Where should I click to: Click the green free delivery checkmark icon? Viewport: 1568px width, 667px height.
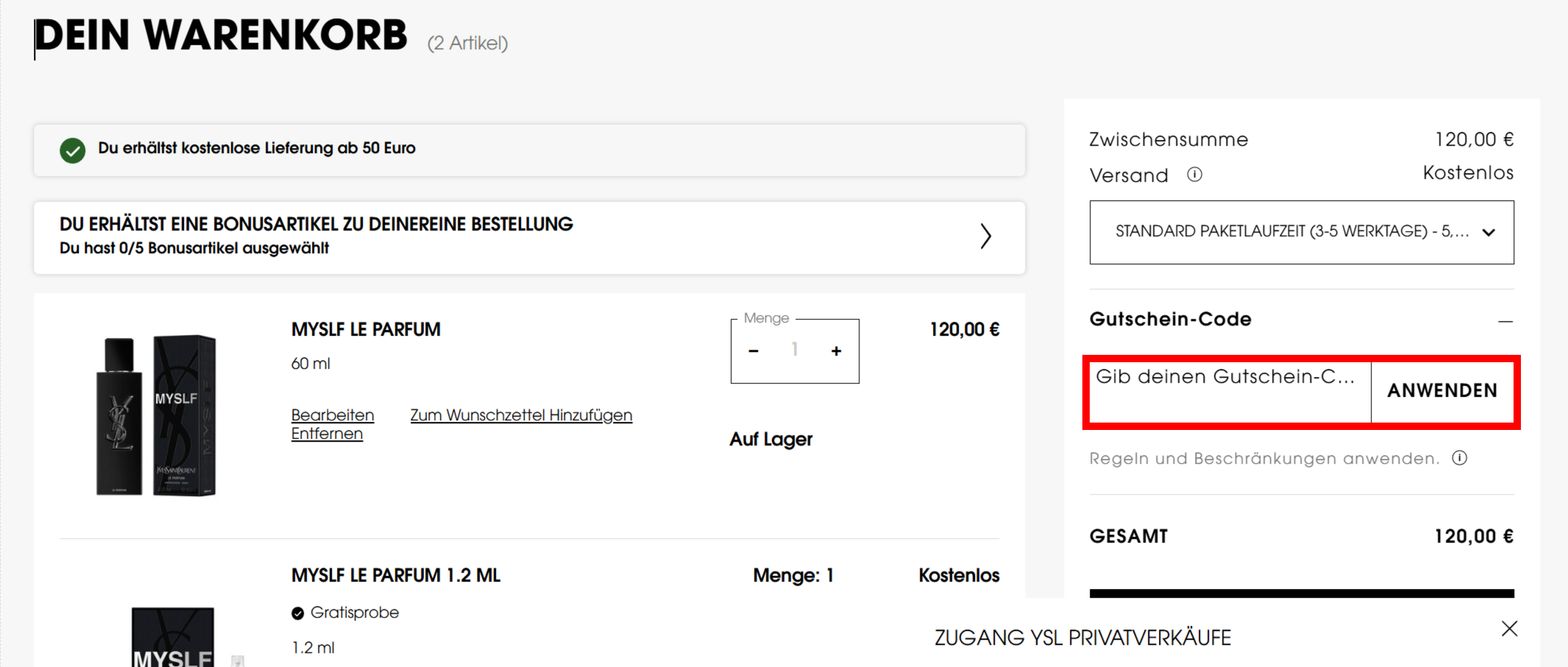click(x=72, y=150)
